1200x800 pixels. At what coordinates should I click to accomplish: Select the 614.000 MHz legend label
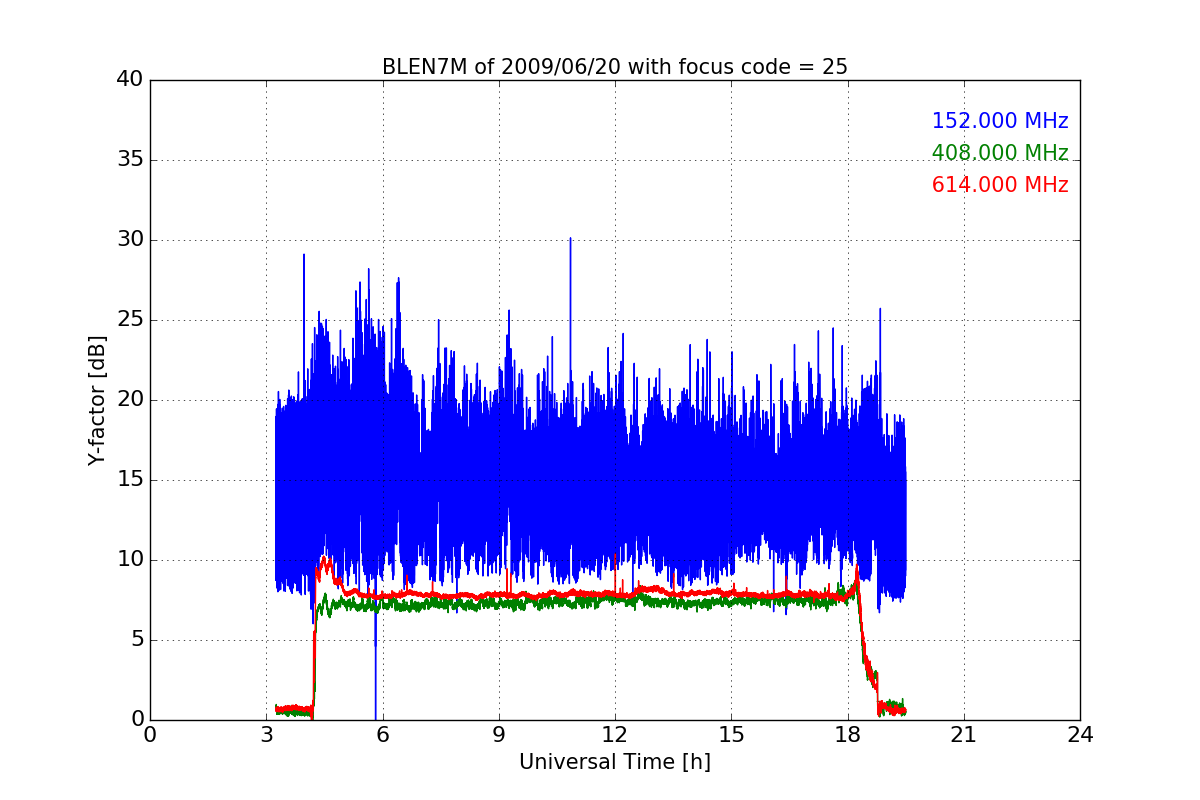1000,185
